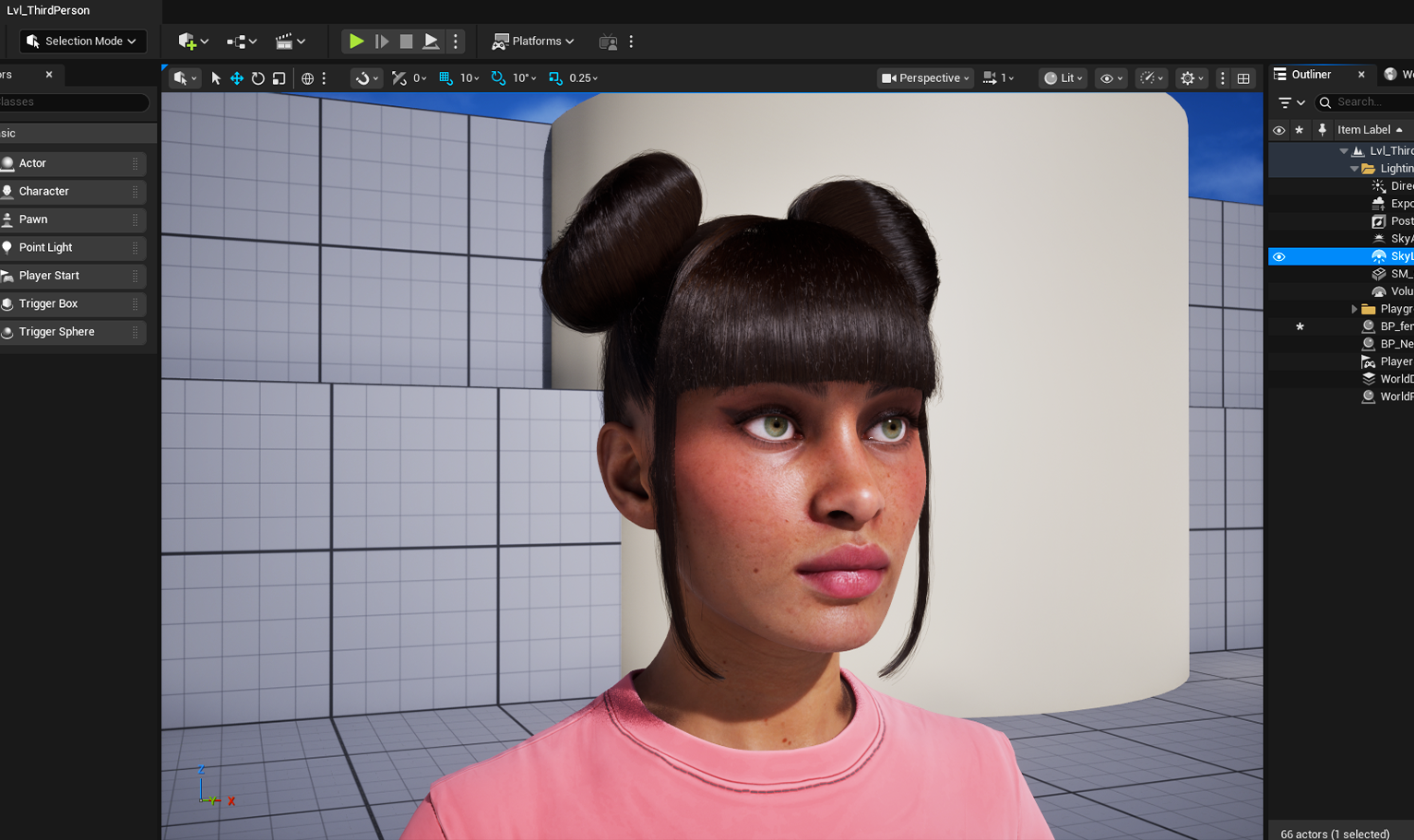The height and width of the screenshot is (840, 1414).
Task: Close the Place Actors panel tab
Action: click(49, 75)
